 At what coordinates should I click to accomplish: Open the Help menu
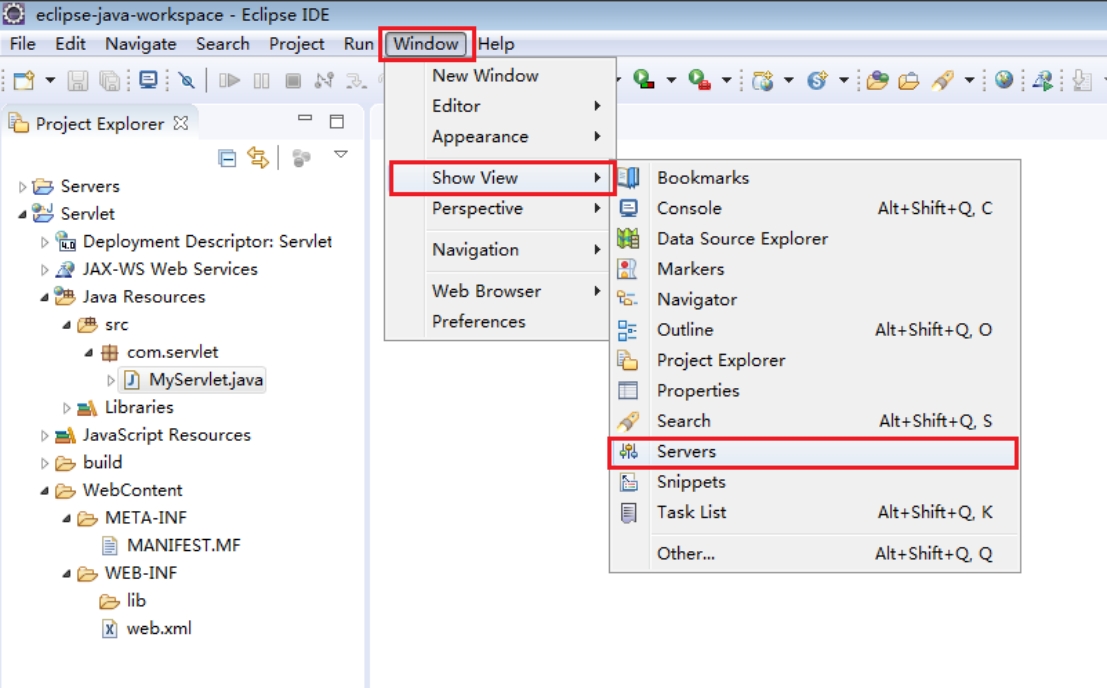(x=496, y=44)
